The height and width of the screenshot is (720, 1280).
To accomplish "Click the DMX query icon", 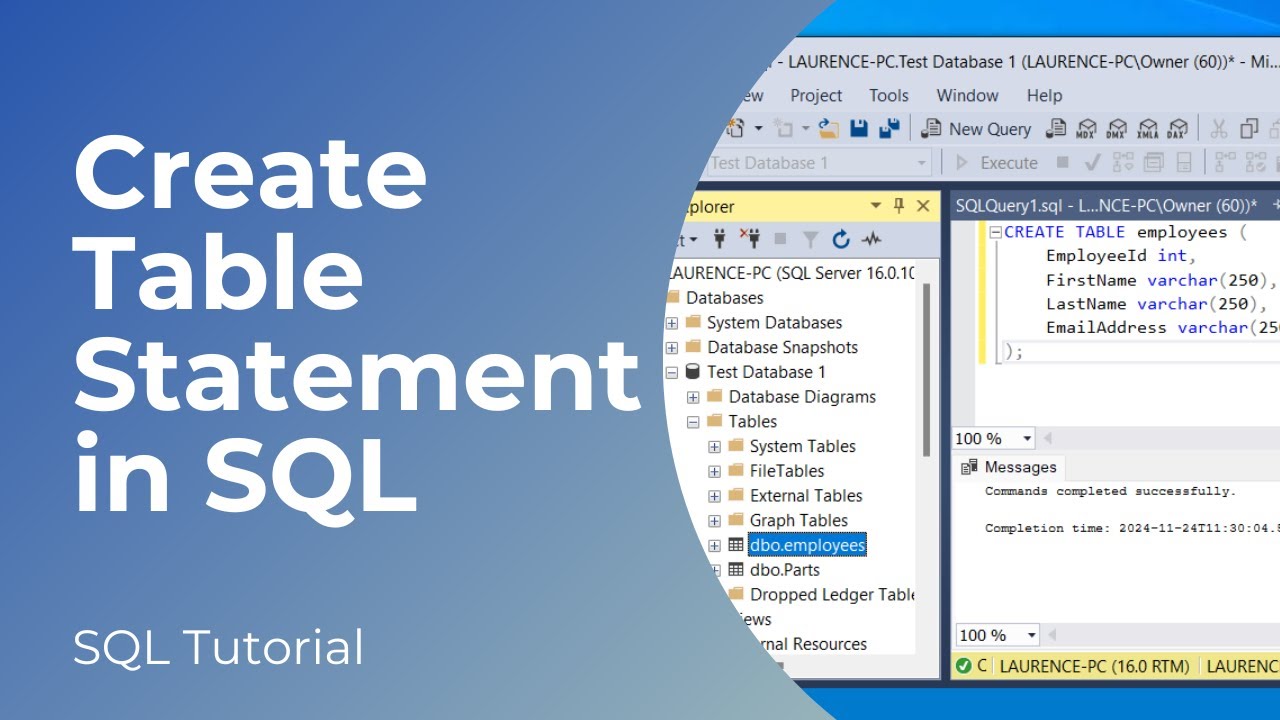I will point(1116,128).
